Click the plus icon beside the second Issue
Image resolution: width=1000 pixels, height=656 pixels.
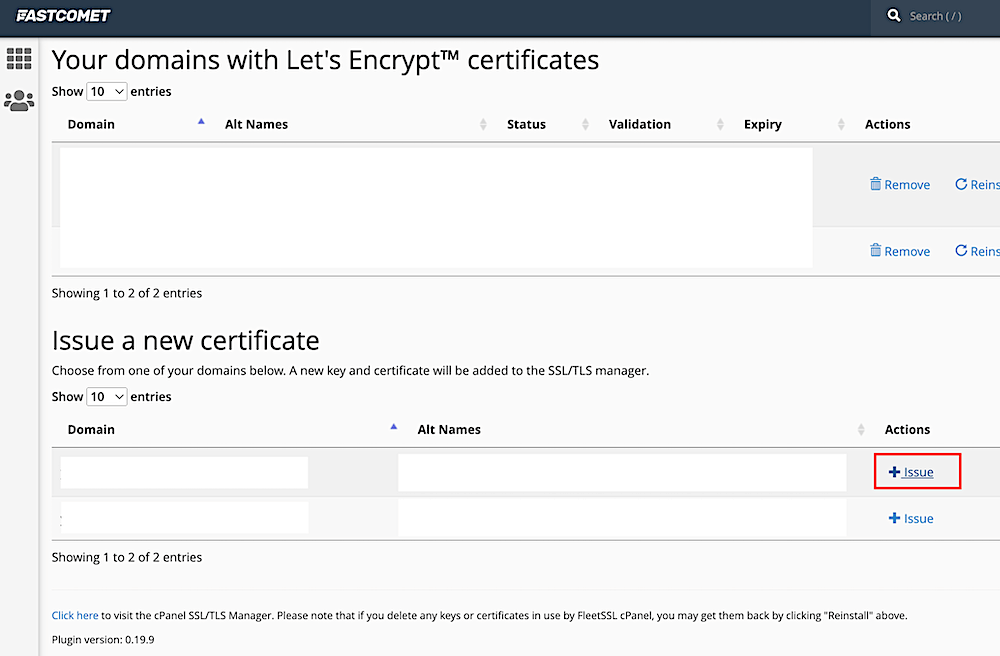pyautogui.click(x=894, y=518)
